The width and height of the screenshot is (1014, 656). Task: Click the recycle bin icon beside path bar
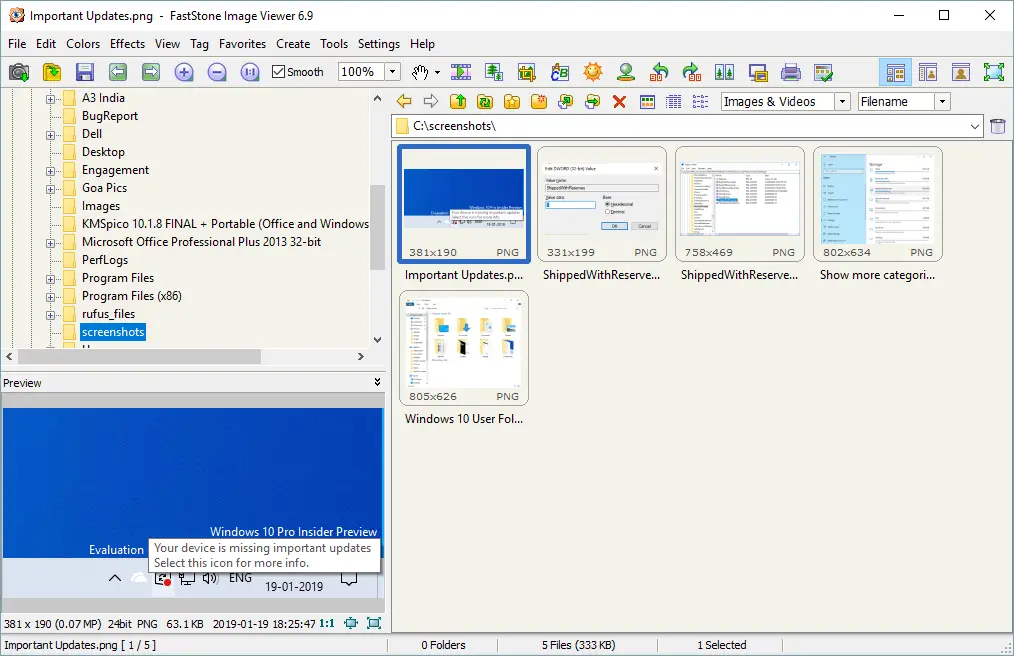coord(998,126)
